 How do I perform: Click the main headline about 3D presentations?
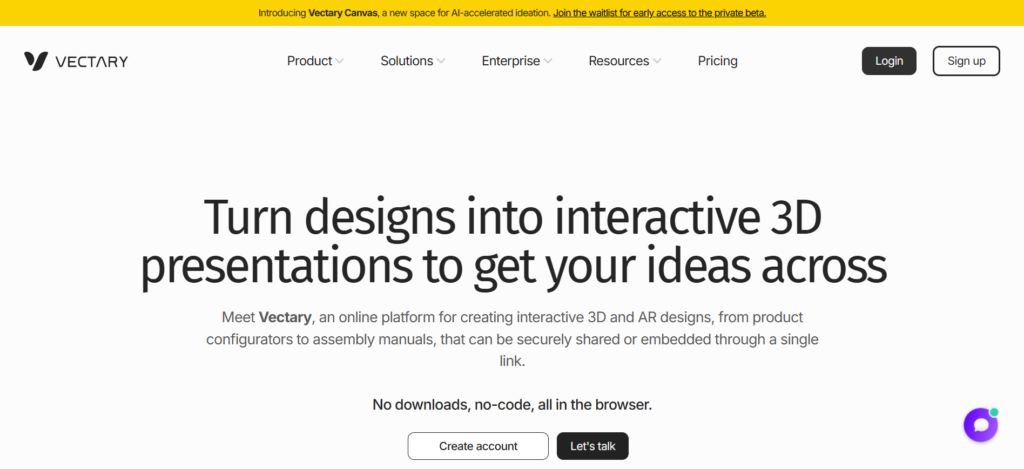click(513, 242)
